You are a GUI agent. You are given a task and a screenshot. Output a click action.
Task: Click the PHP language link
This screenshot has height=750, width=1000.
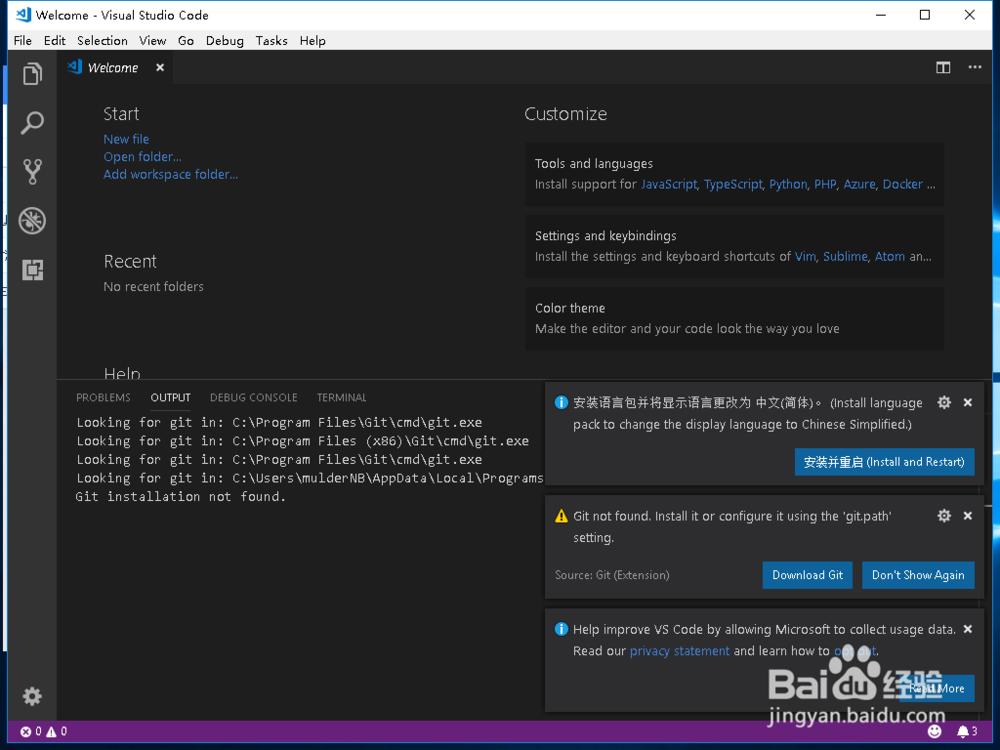coord(825,184)
